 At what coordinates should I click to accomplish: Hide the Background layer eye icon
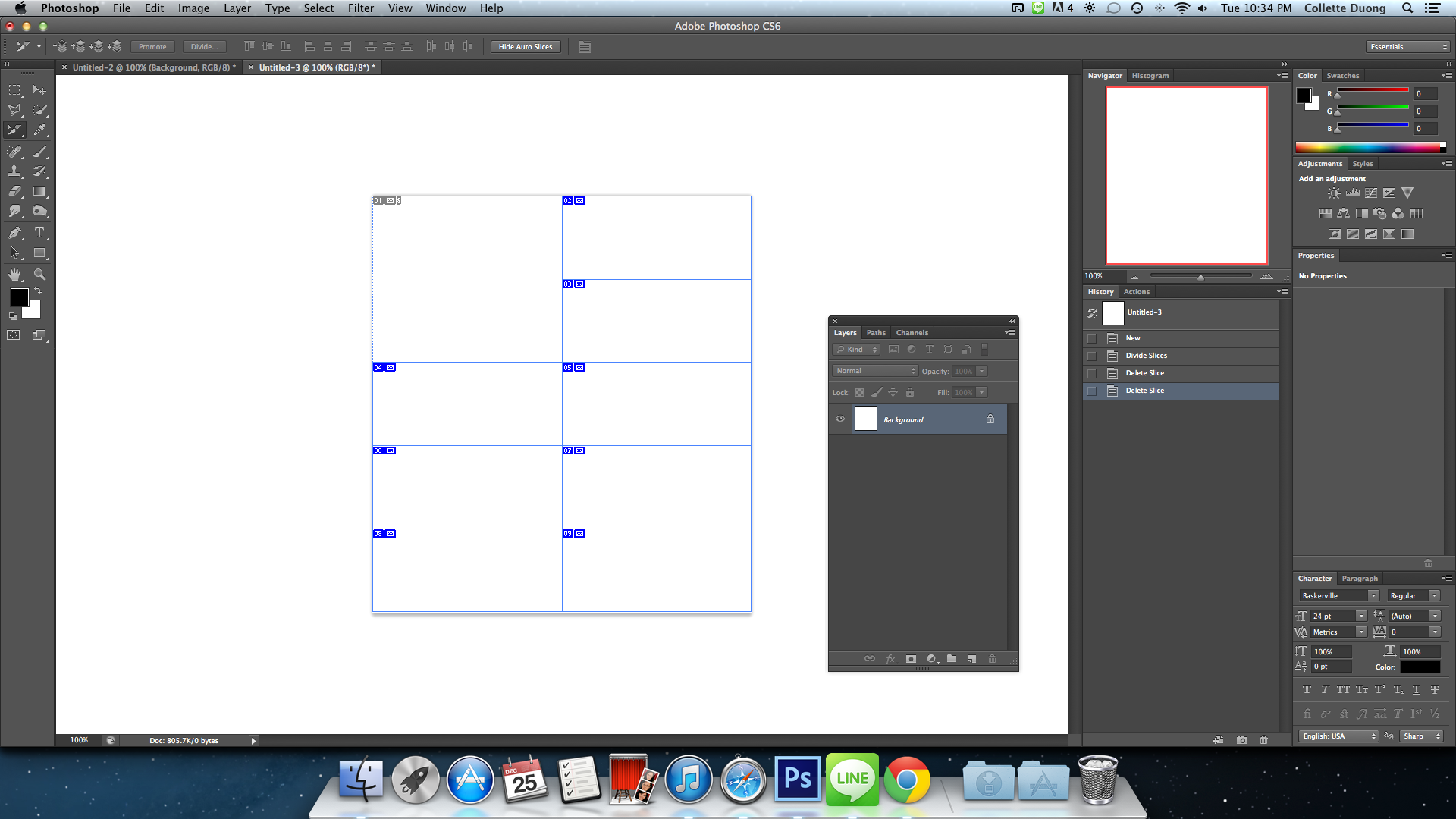pos(840,419)
